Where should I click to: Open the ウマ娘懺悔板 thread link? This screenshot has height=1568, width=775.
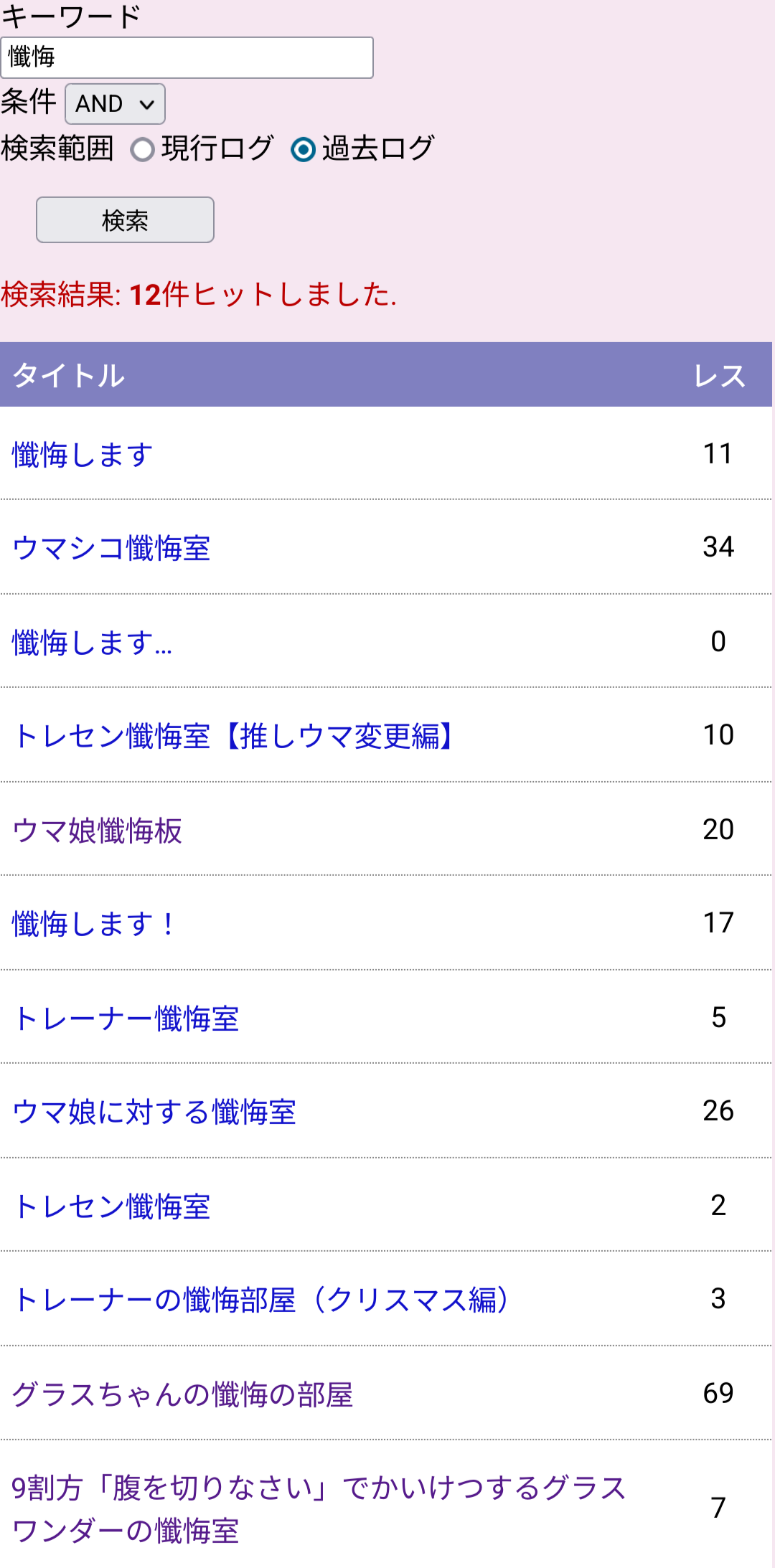coord(97,831)
